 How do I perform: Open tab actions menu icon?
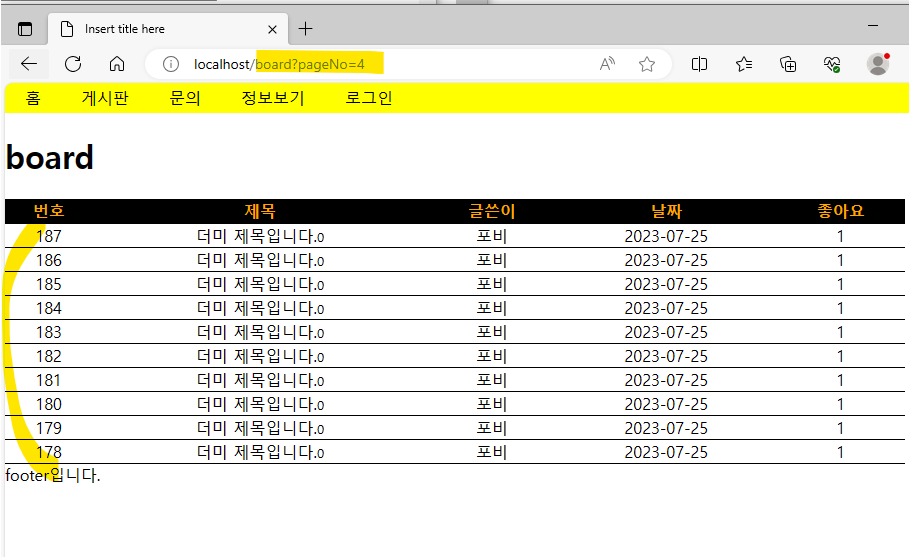click(x=25, y=29)
